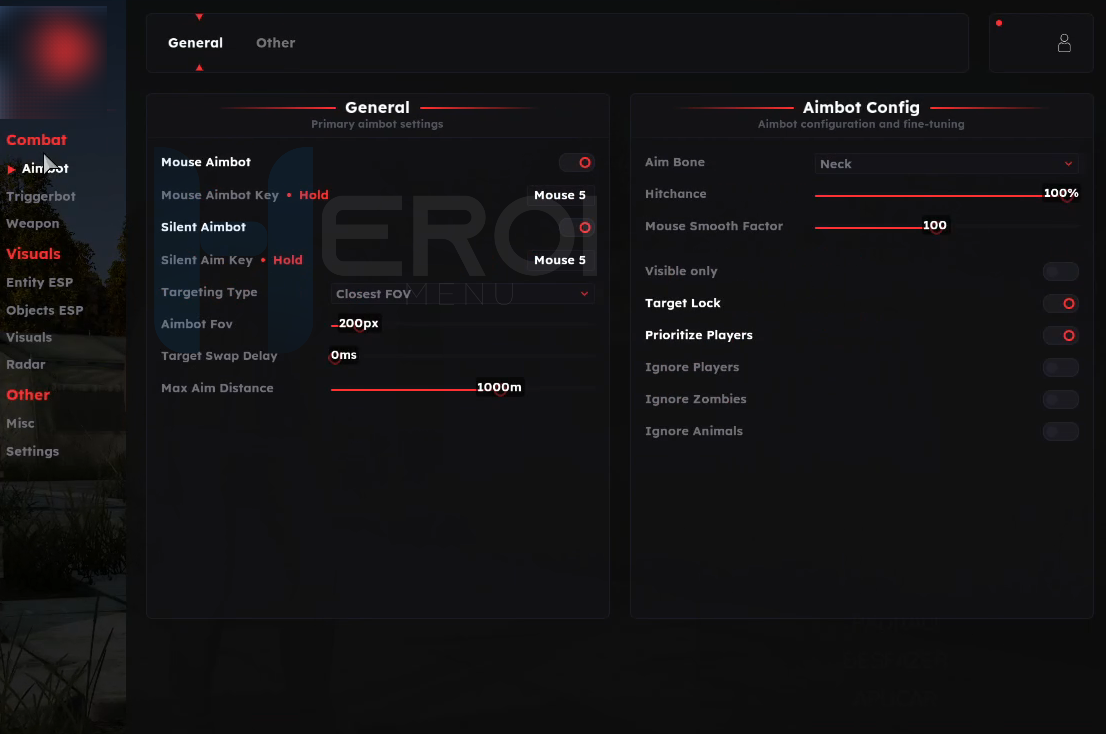1106x734 pixels.
Task: Switch on Ignore Animals toggle
Action: click(1060, 431)
